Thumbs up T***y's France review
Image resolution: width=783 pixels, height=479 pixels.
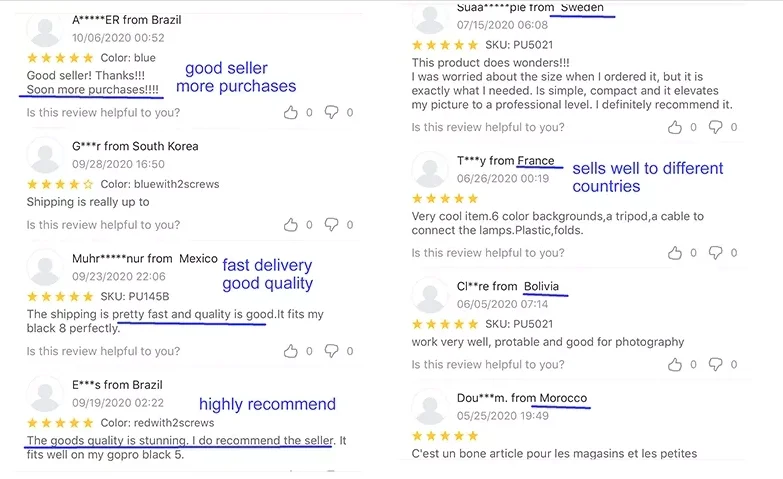click(675, 253)
